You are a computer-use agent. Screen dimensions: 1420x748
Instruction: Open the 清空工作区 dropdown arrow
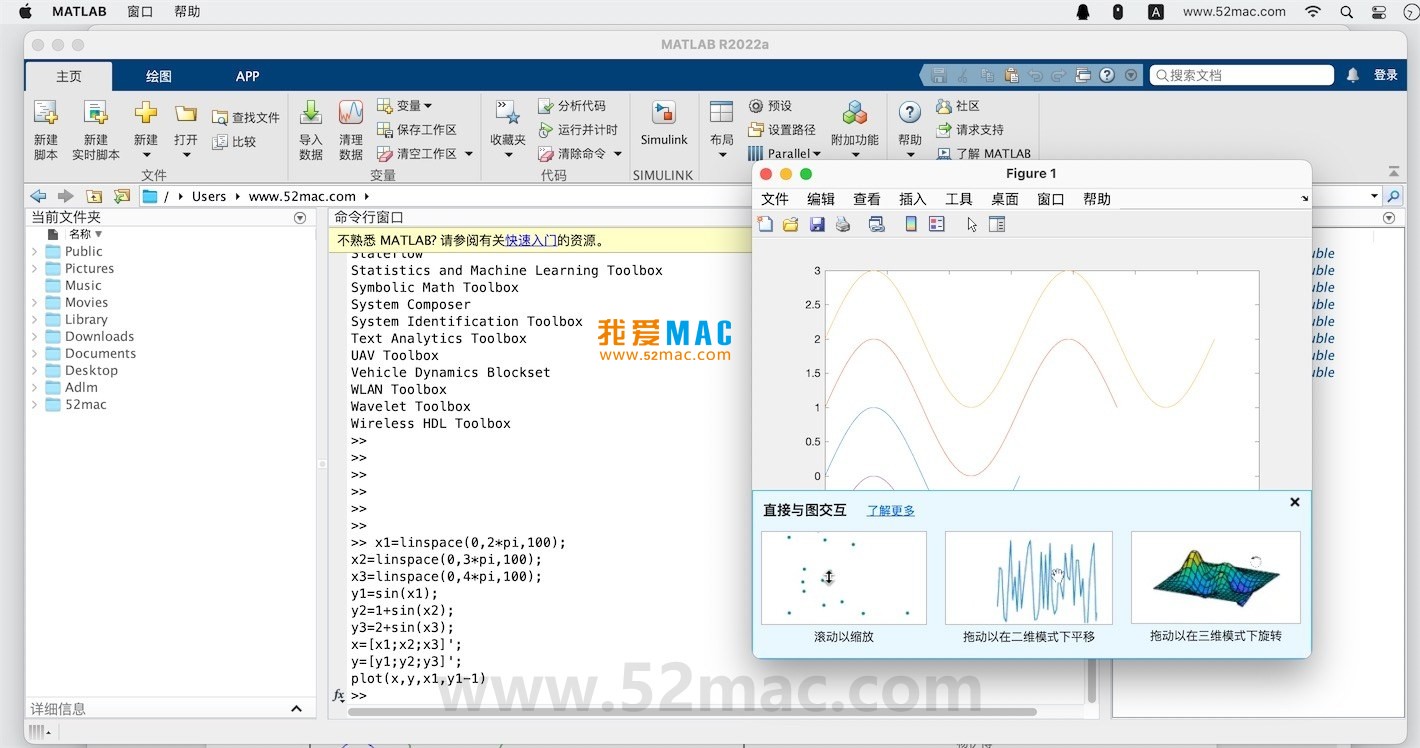tap(468, 154)
